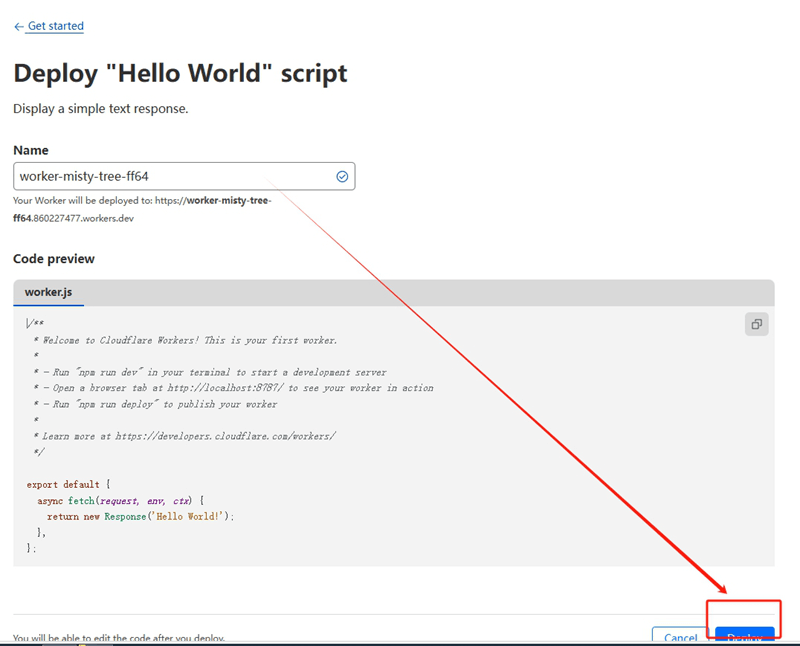Click the Display a simple text response subtitle

(x=101, y=109)
